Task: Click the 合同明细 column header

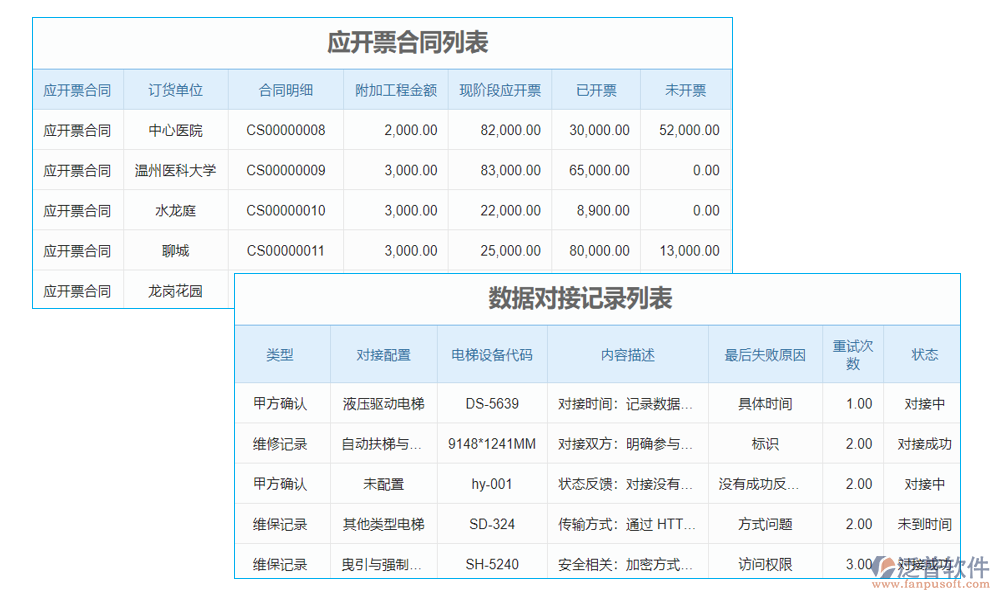Action: tap(284, 89)
